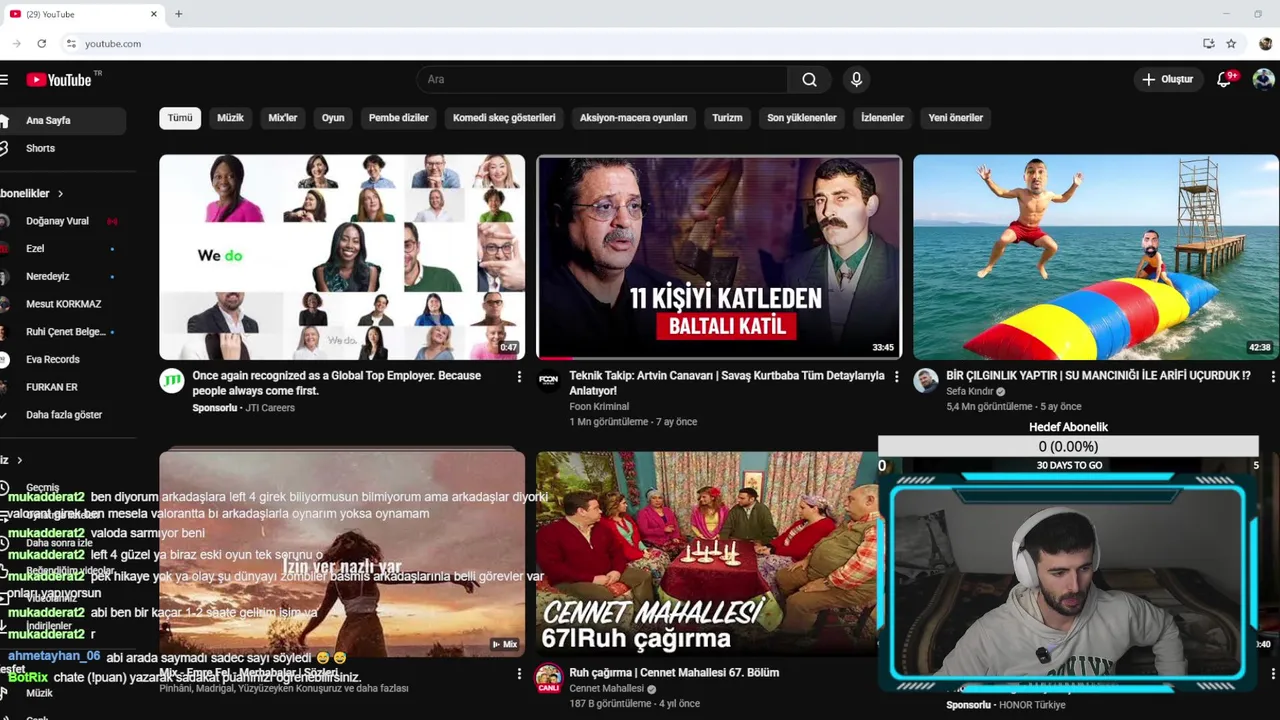The image size is (1280, 720).
Task: Open the Ruh çağırma 67. Bölüm title
Action: pos(674,673)
